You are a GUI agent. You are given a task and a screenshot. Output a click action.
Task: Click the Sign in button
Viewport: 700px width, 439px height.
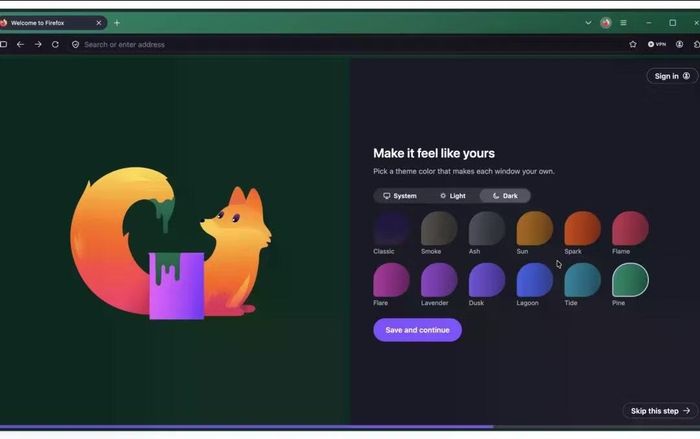click(x=672, y=76)
